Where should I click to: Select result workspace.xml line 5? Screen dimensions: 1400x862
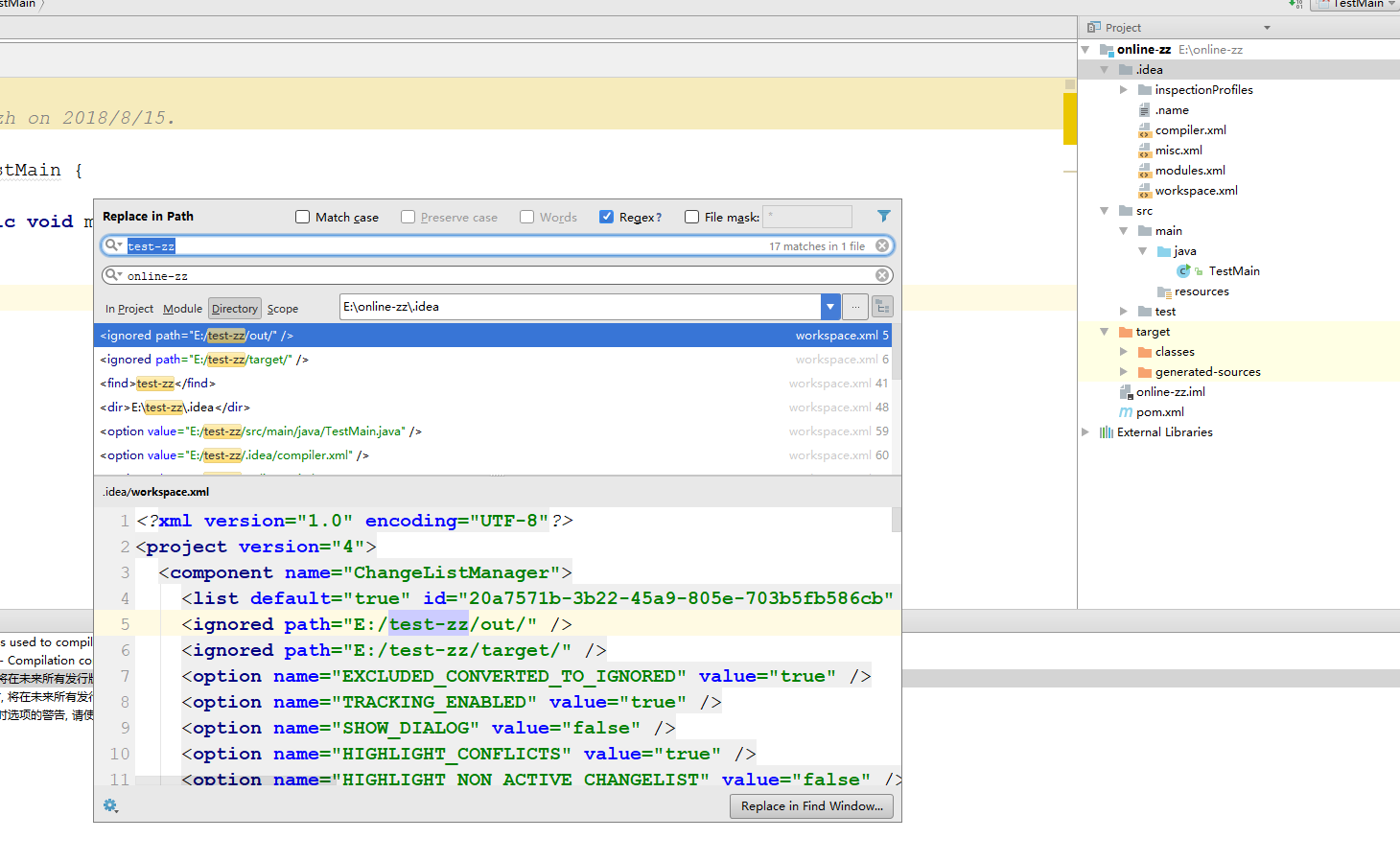click(x=493, y=336)
